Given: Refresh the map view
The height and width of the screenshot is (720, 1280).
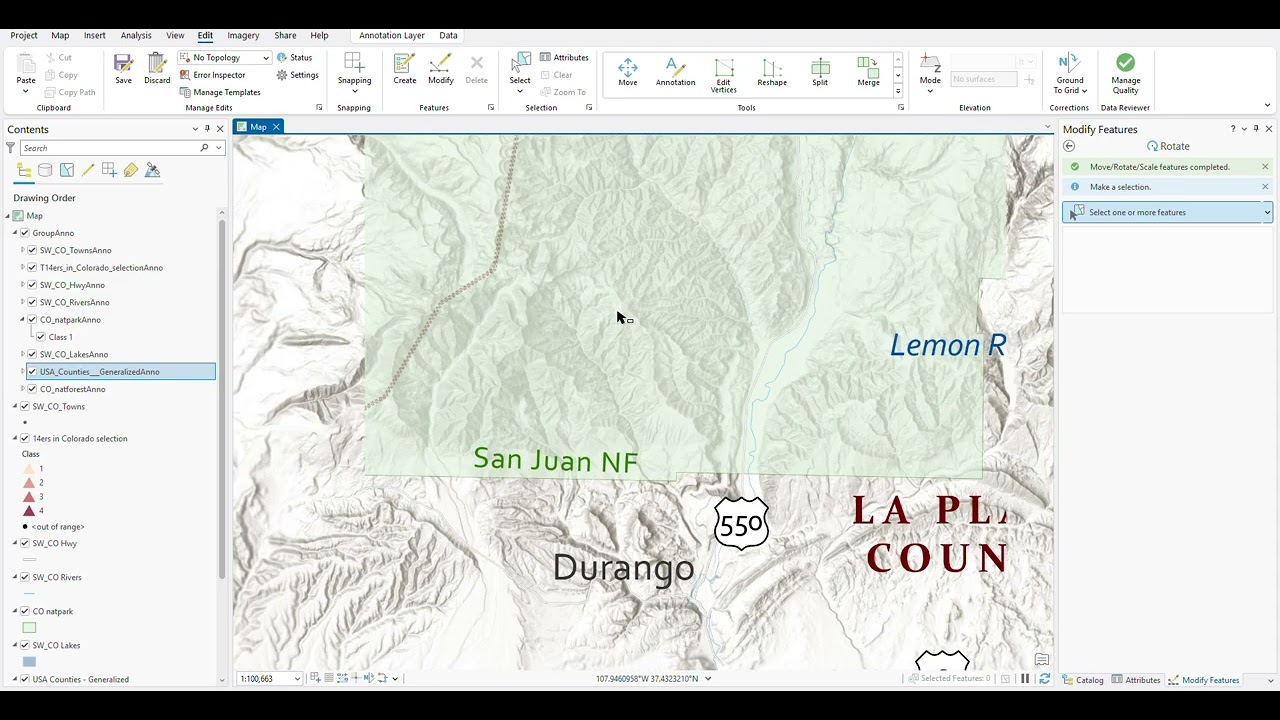Looking at the screenshot, I should pos(1045,679).
